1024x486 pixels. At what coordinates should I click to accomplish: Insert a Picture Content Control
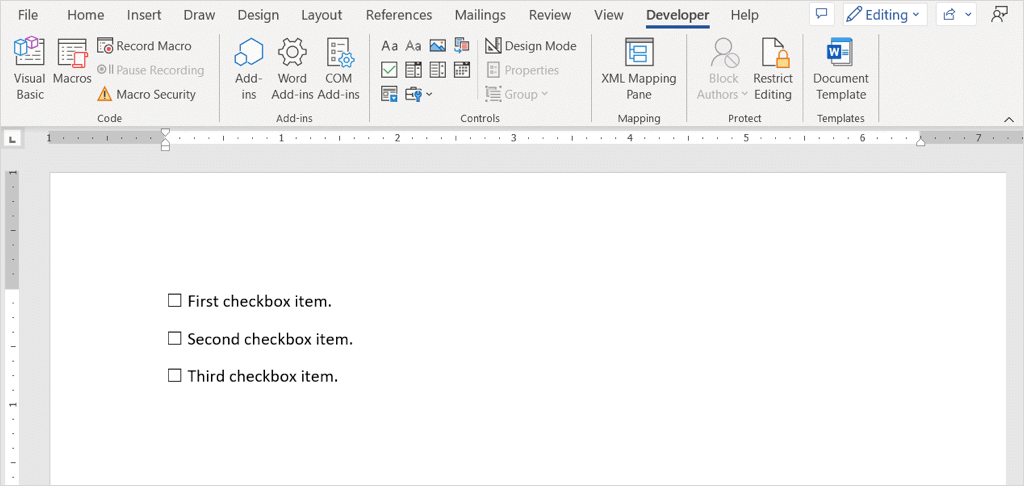coord(437,46)
